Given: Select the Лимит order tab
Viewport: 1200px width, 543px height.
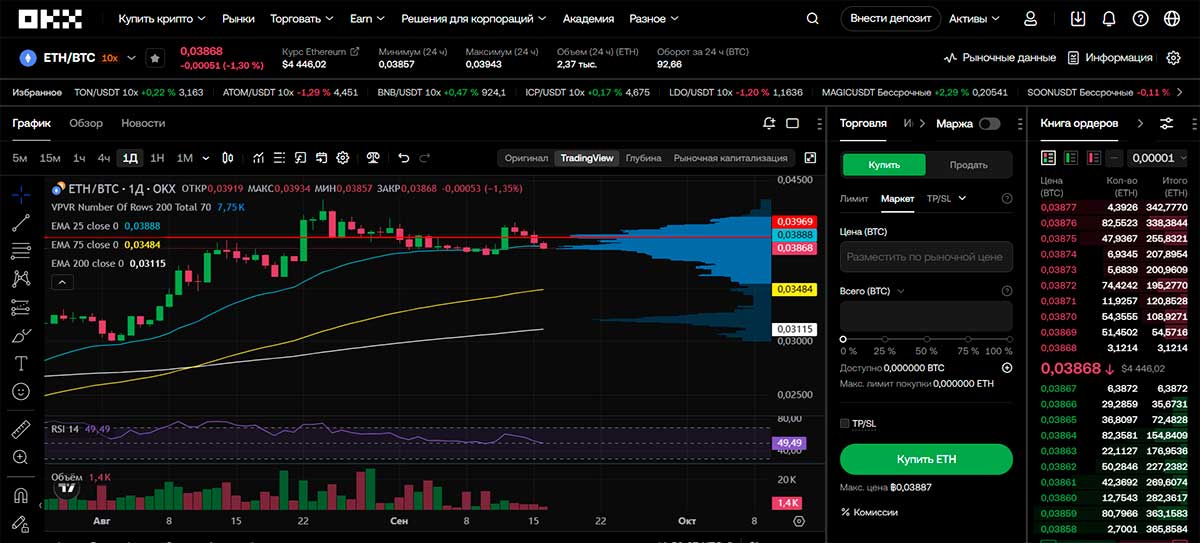Looking at the screenshot, I should coord(854,198).
